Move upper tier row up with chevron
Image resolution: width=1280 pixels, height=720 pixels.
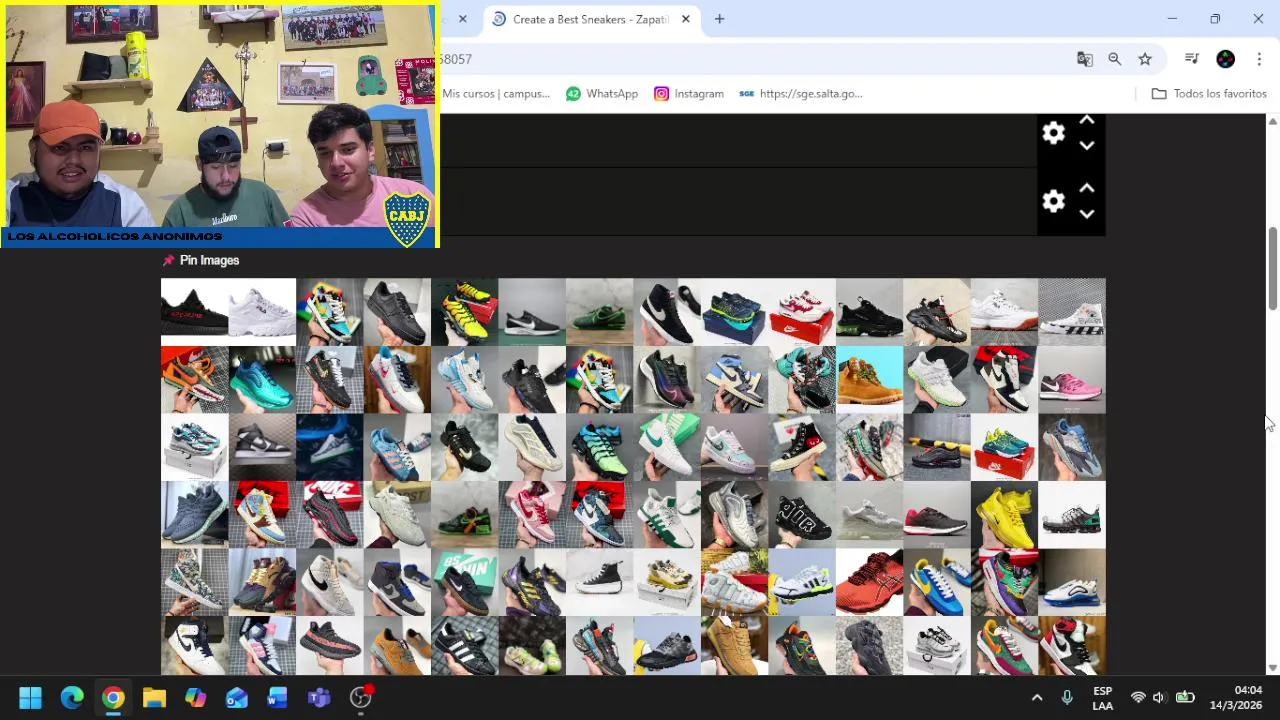(1087, 121)
